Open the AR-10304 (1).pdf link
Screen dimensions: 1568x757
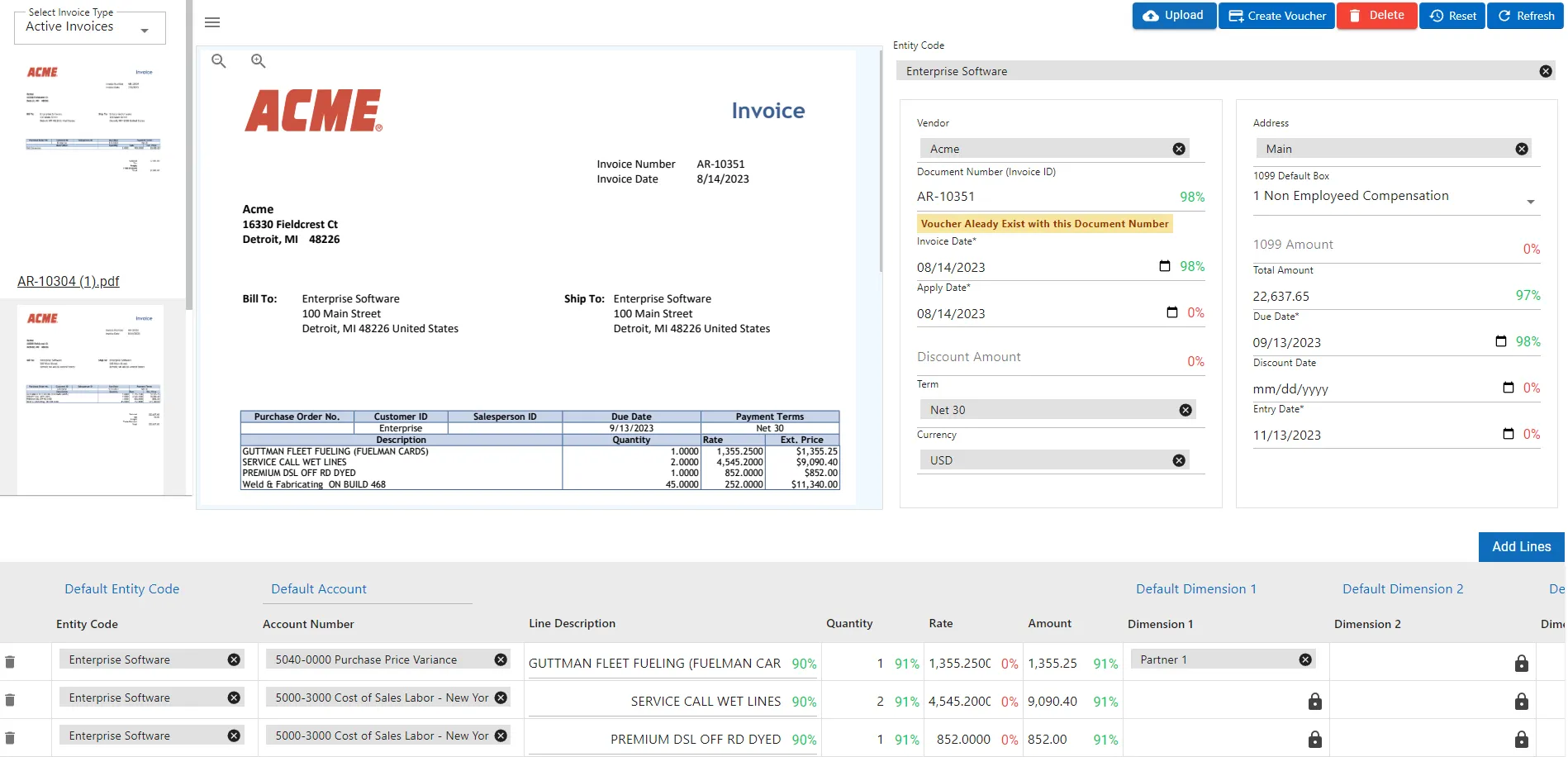pyautogui.click(x=69, y=282)
